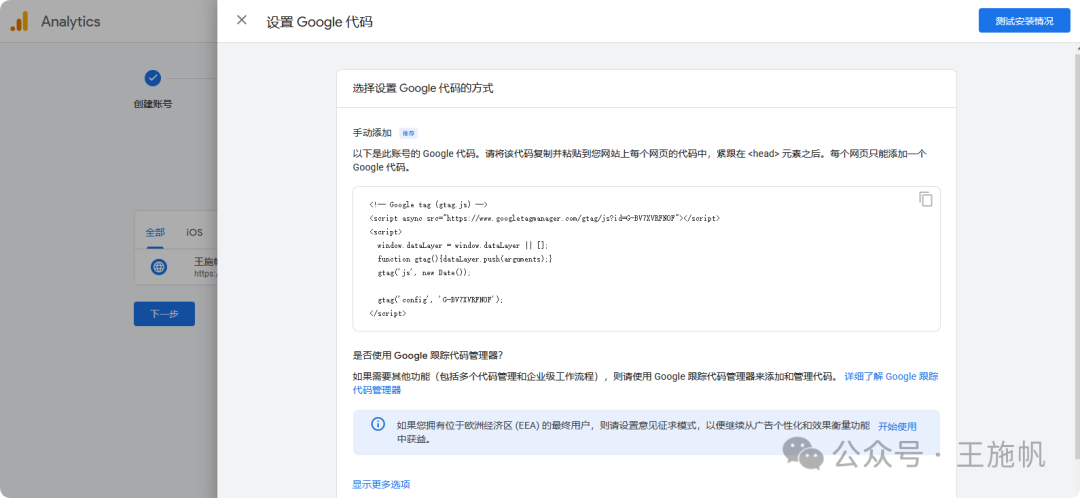Click the Google tag (gtag.js) comment line
Screen dimensions: 1080x498
[x=428, y=205]
